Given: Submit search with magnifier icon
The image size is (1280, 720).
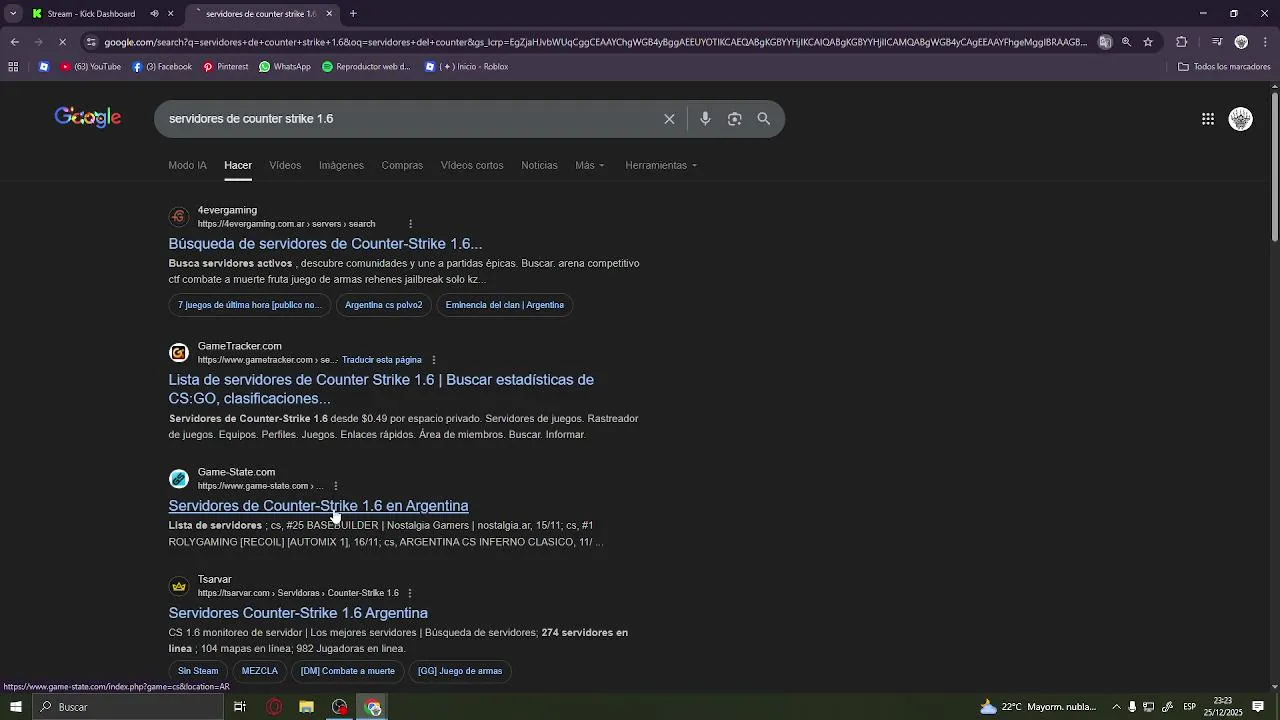Looking at the screenshot, I should [764, 119].
